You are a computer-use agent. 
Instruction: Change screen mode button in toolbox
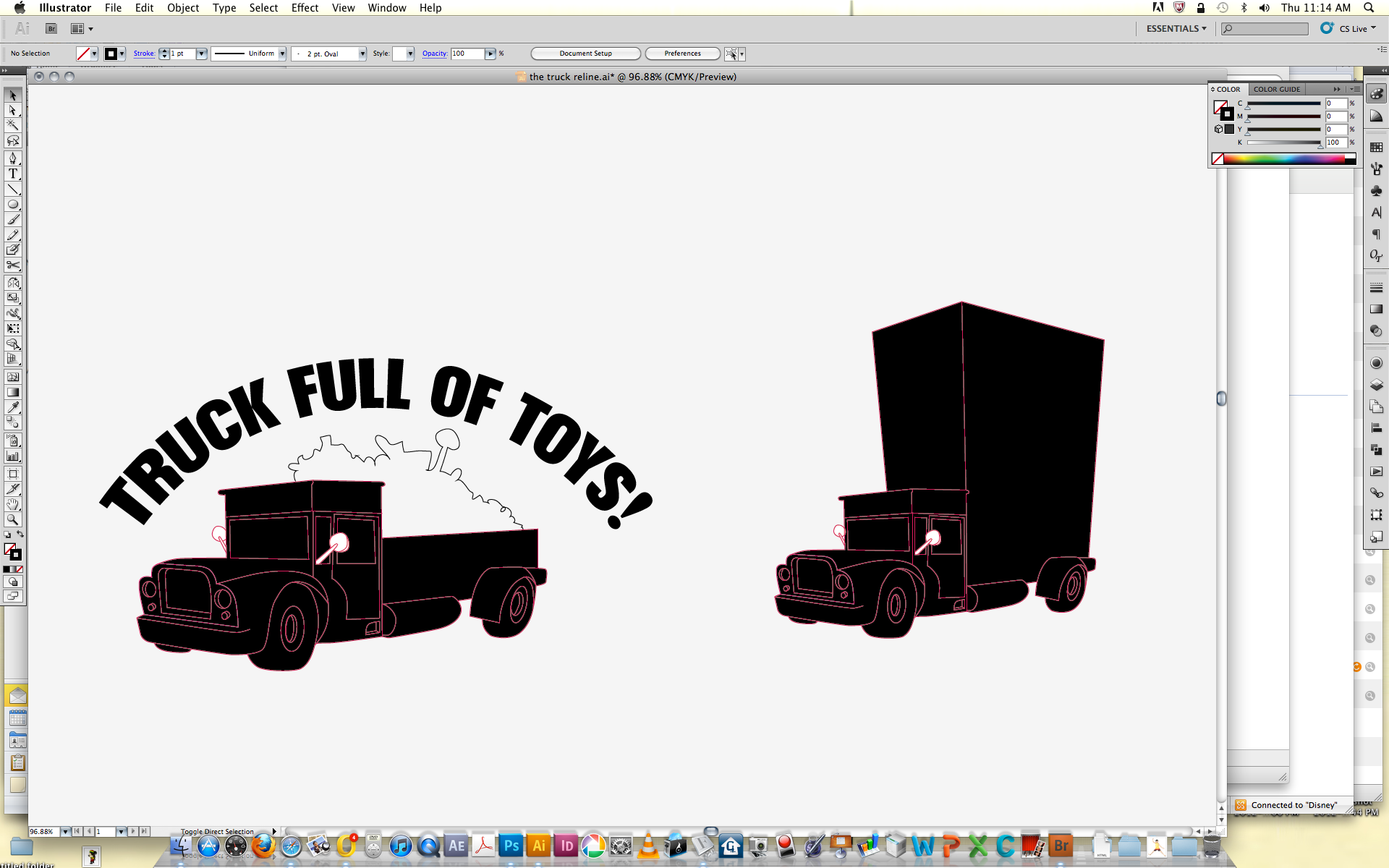point(13,596)
